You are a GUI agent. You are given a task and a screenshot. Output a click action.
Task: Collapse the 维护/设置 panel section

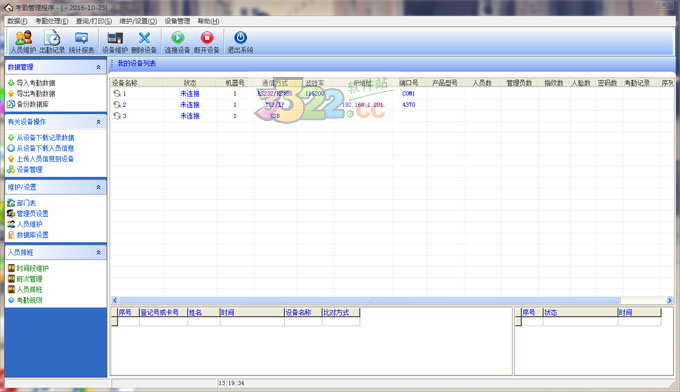(98, 187)
